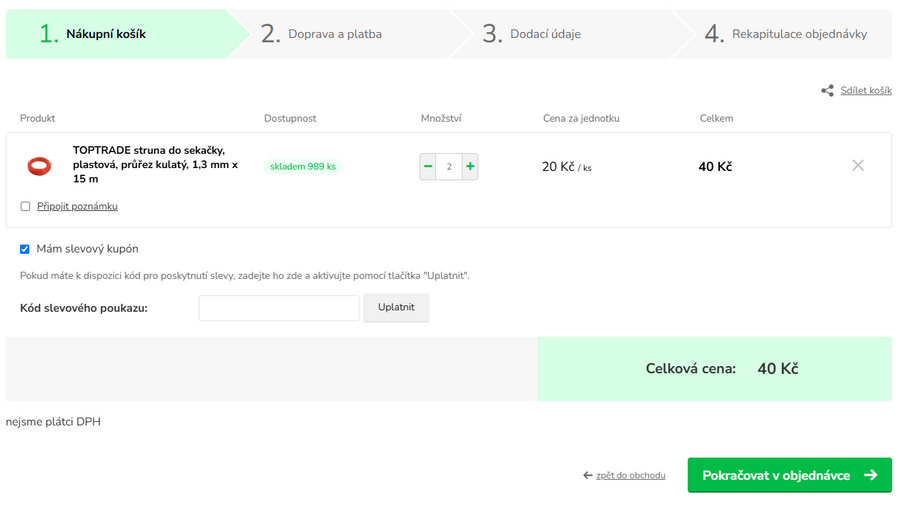Click the left arrow before zpět do obchodu

pos(588,476)
